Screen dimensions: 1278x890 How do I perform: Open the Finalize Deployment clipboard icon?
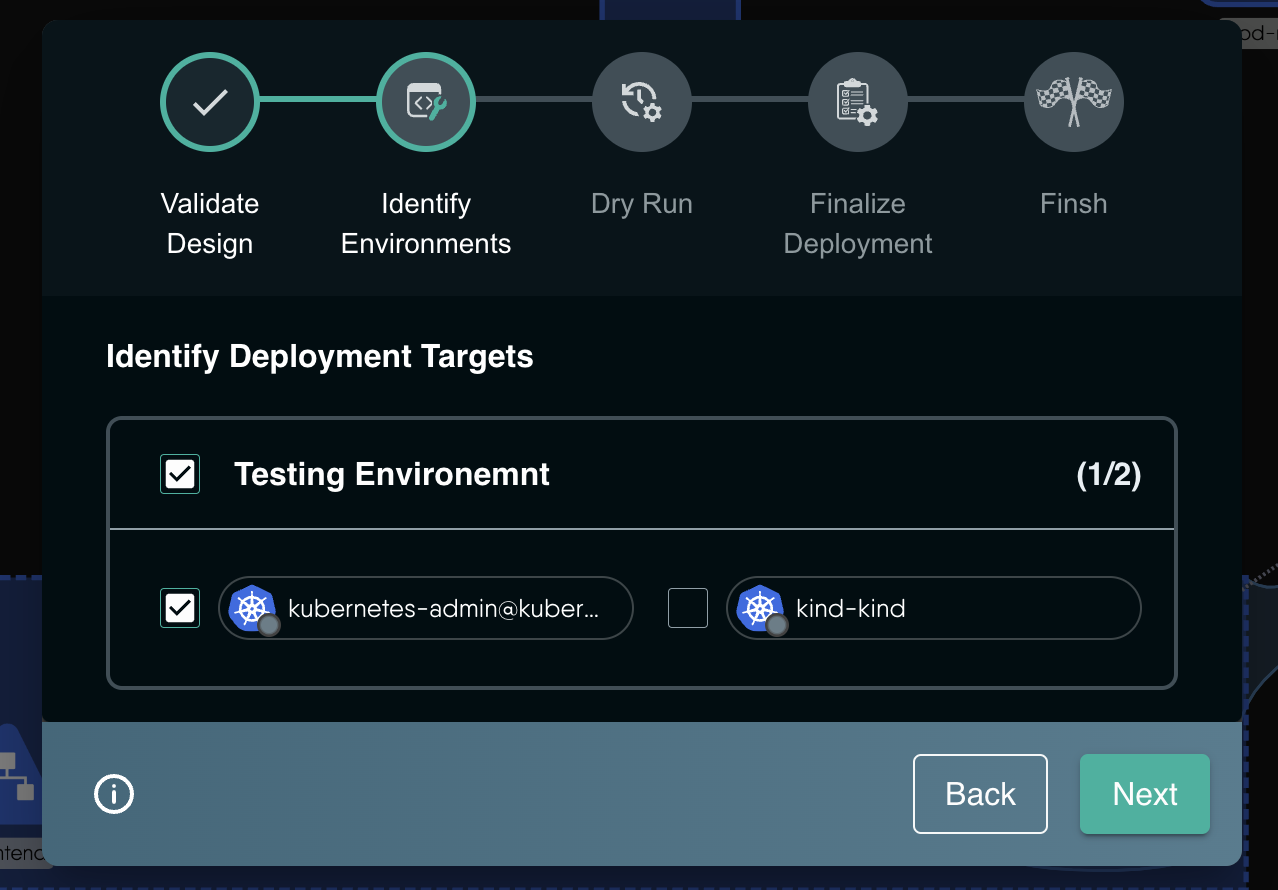857,101
